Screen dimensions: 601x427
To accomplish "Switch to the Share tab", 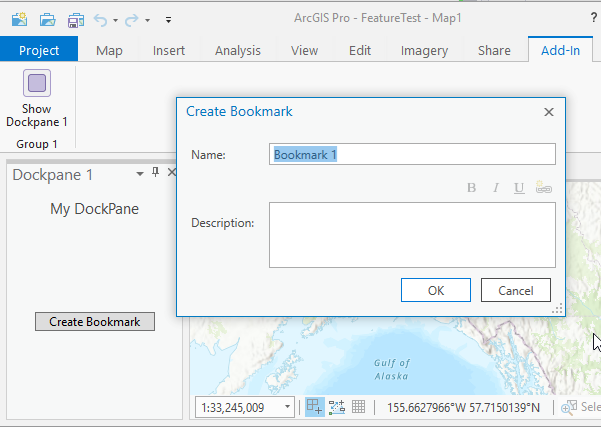I will [x=494, y=50].
